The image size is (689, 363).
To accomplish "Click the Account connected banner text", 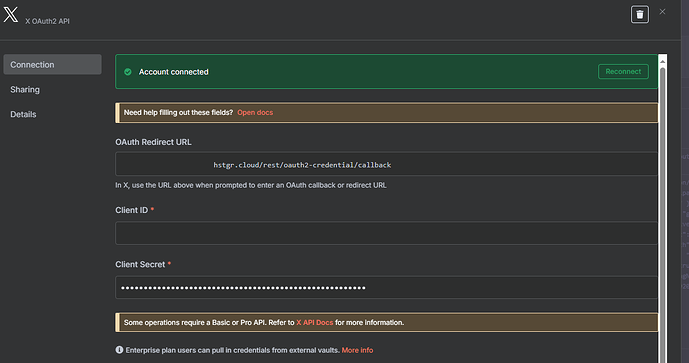I will click(174, 72).
